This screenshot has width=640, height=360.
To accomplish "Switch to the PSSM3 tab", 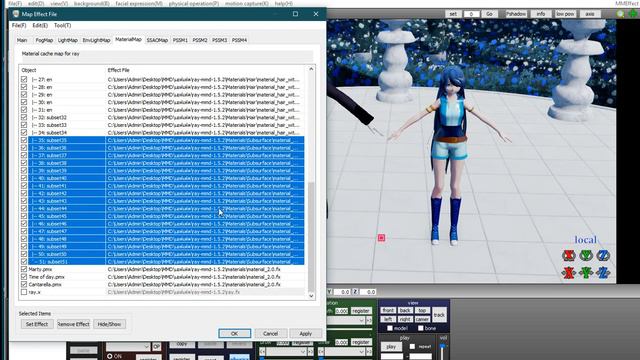I will [219, 40].
